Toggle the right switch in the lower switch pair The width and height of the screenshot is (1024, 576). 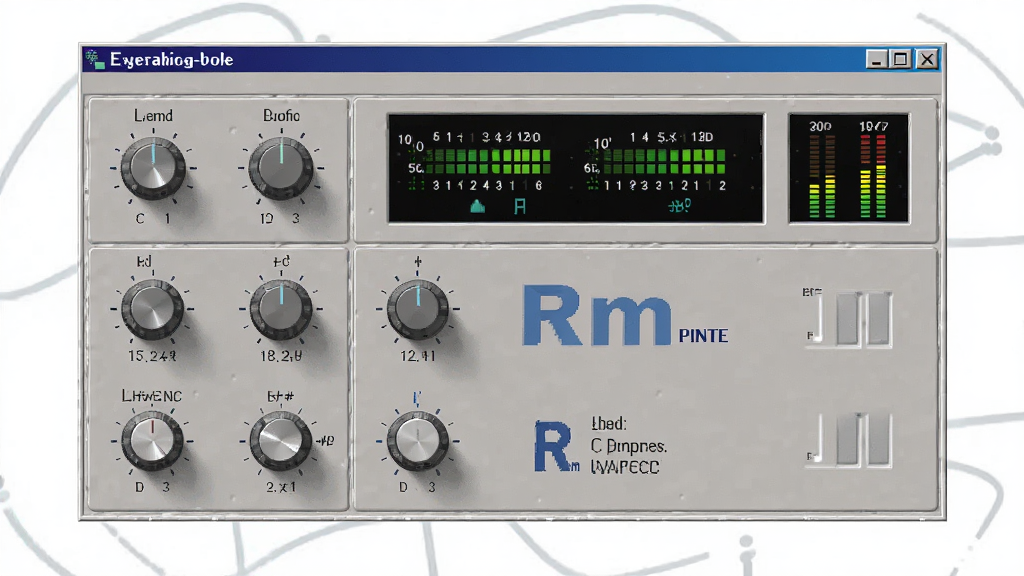pyautogui.click(x=879, y=439)
